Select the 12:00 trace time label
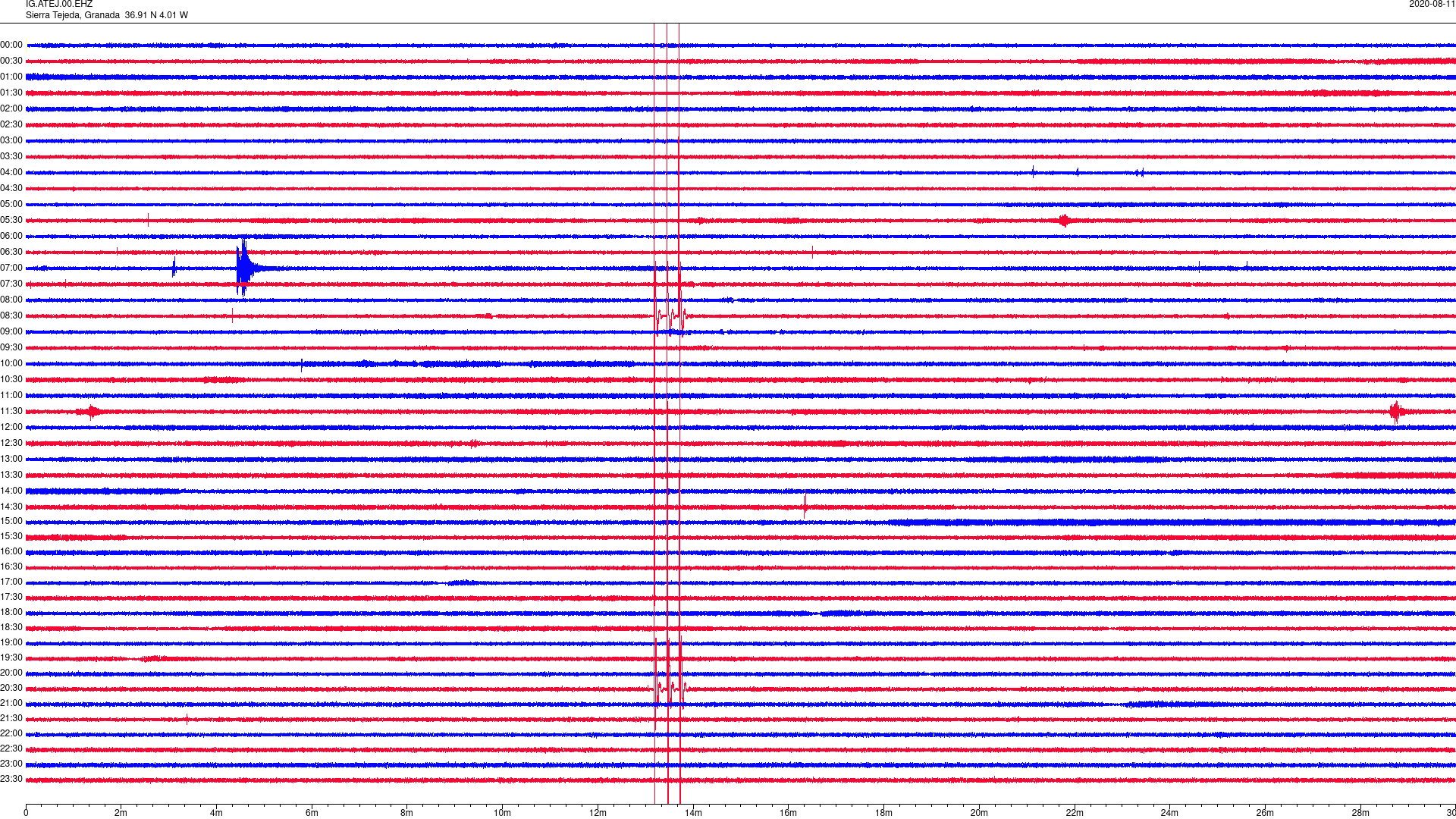Screen dimensions: 1456x819 pos(11,428)
